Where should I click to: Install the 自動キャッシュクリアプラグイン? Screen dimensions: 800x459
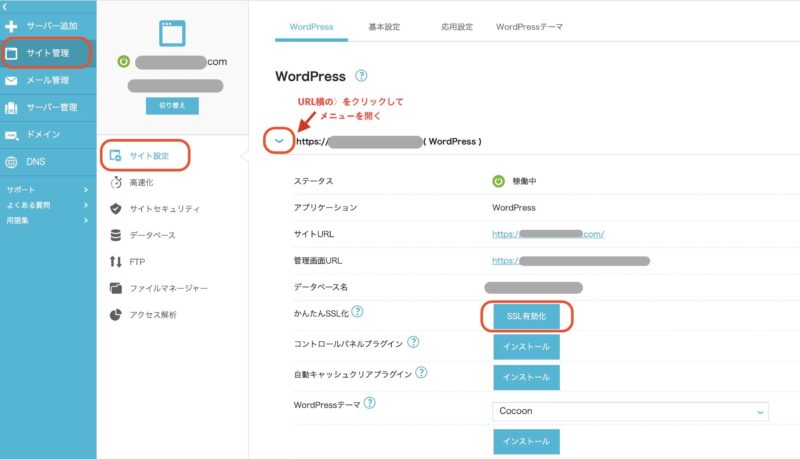[x=527, y=377]
